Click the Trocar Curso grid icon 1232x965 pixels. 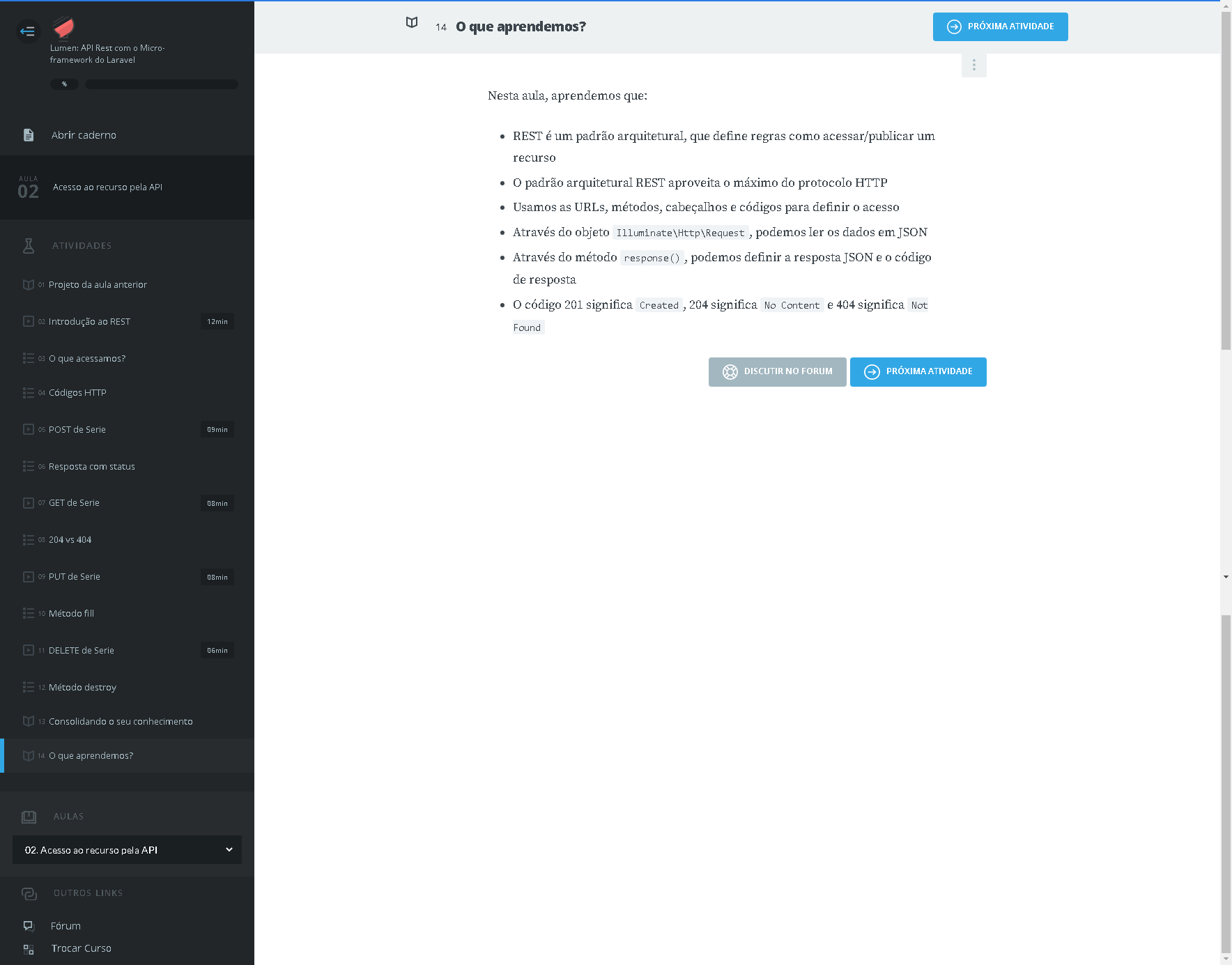pos(29,949)
